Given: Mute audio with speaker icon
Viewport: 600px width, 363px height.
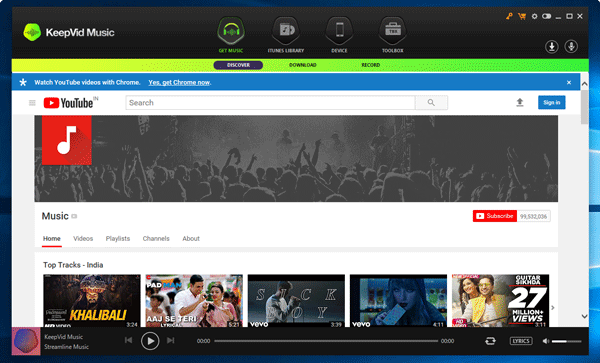Looking at the screenshot, I should (x=546, y=341).
